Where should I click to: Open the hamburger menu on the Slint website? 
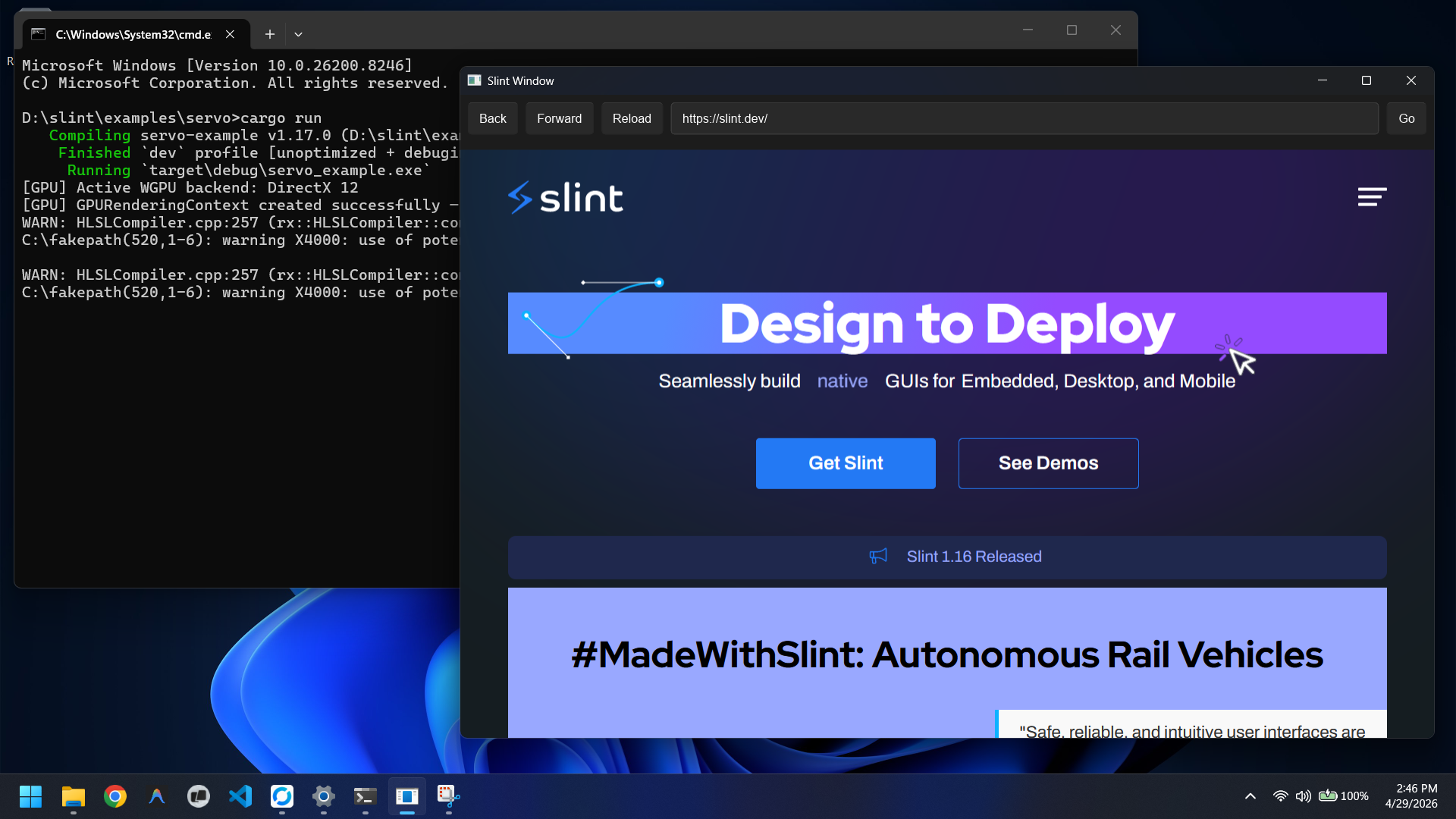point(1372,197)
